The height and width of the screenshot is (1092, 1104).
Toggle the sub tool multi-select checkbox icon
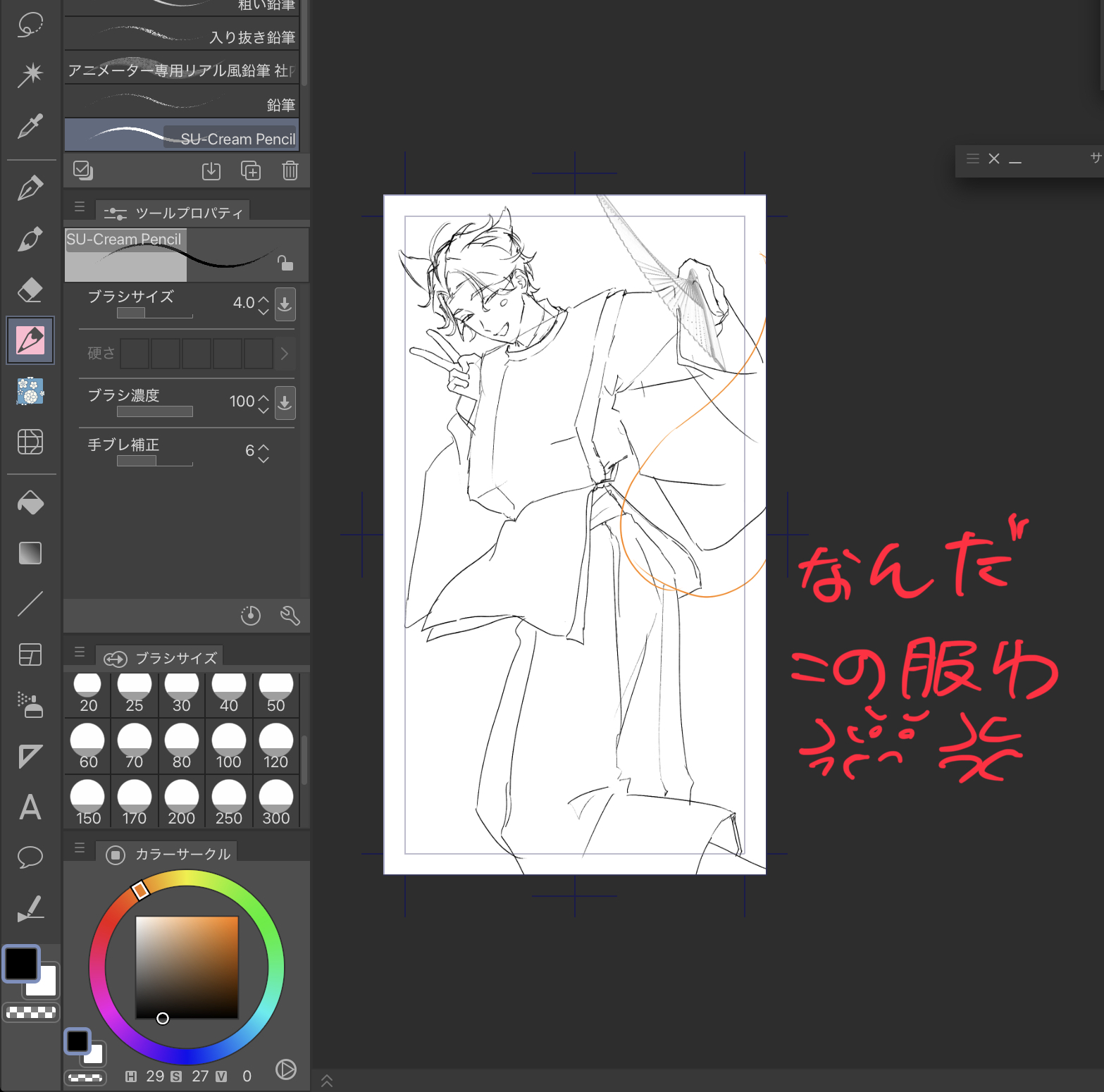point(83,170)
